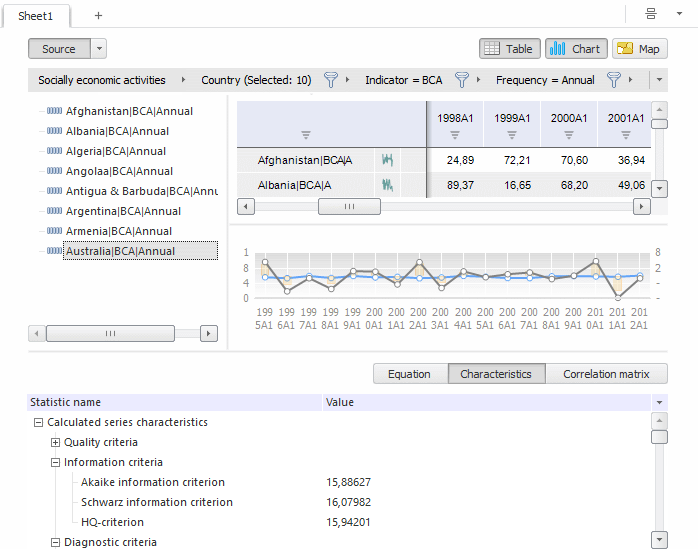The height and width of the screenshot is (549, 698).
Task: Click the table horizontal scrollbar thumb
Action: point(349,206)
